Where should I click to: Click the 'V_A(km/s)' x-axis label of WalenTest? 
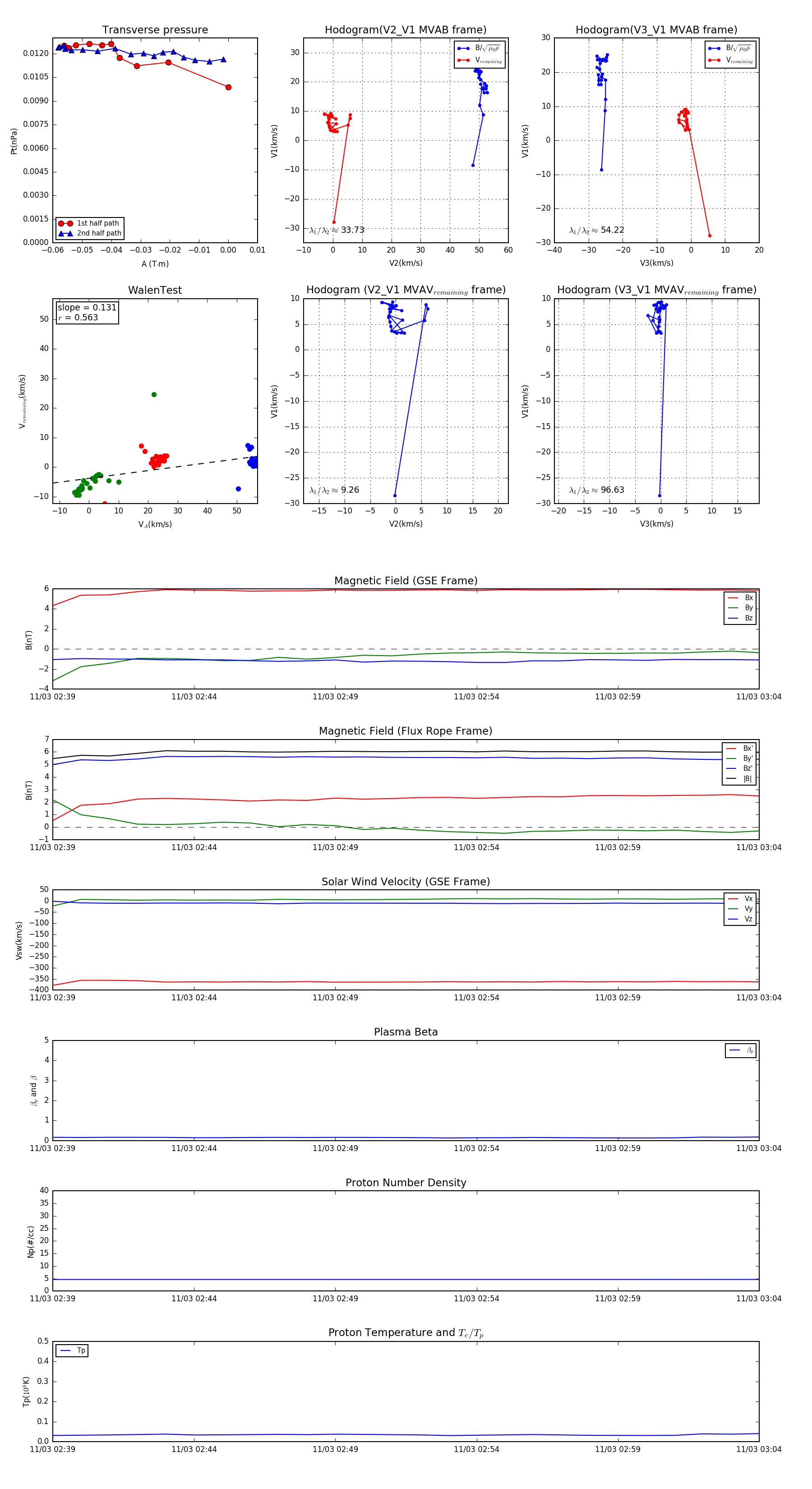(x=155, y=525)
